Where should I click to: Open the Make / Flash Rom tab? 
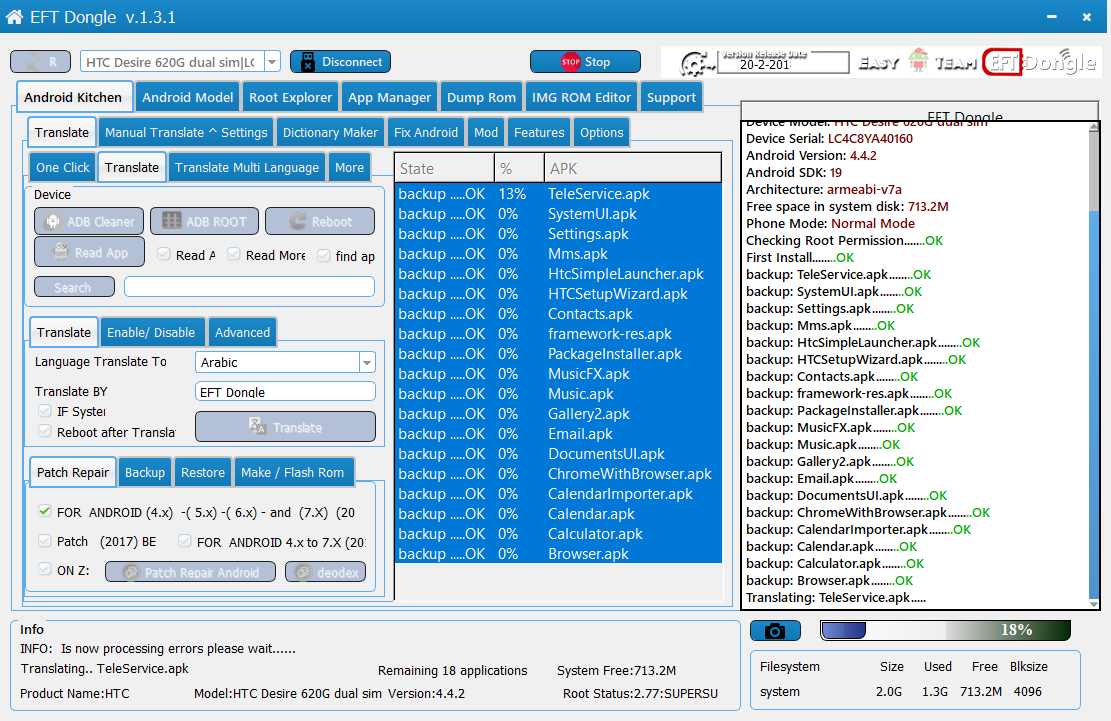[292, 472]
